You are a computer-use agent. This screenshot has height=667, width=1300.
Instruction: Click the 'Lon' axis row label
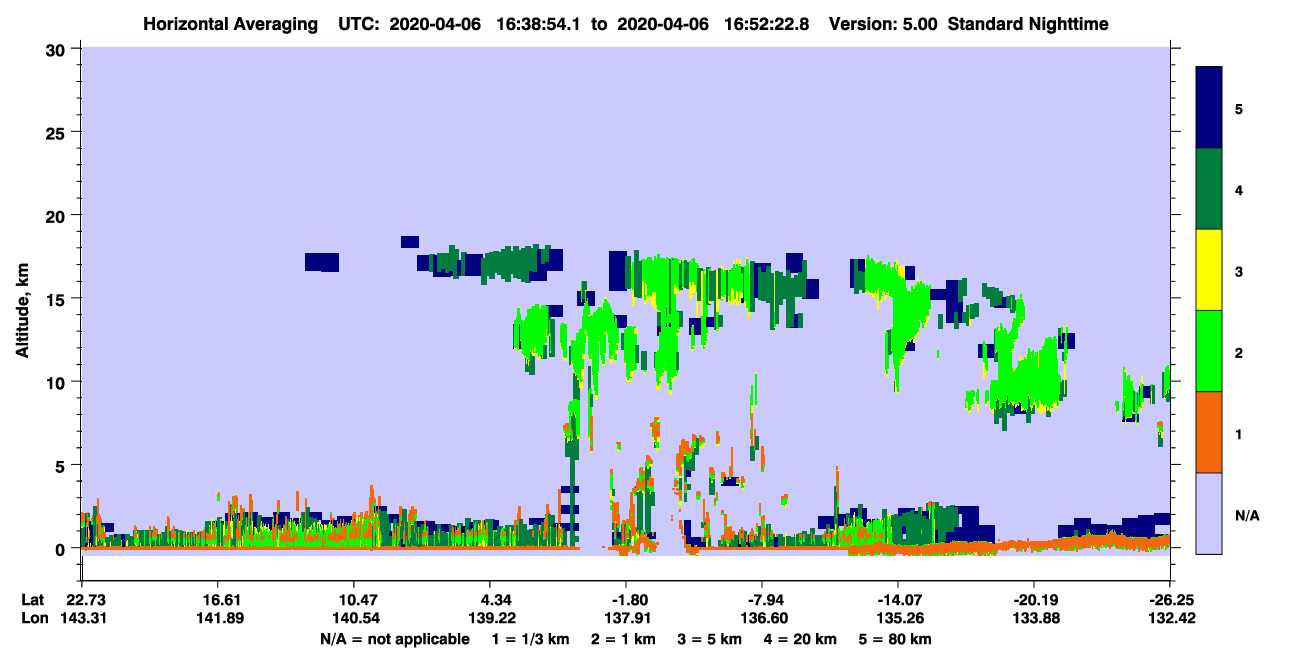(x=35, y=619)
